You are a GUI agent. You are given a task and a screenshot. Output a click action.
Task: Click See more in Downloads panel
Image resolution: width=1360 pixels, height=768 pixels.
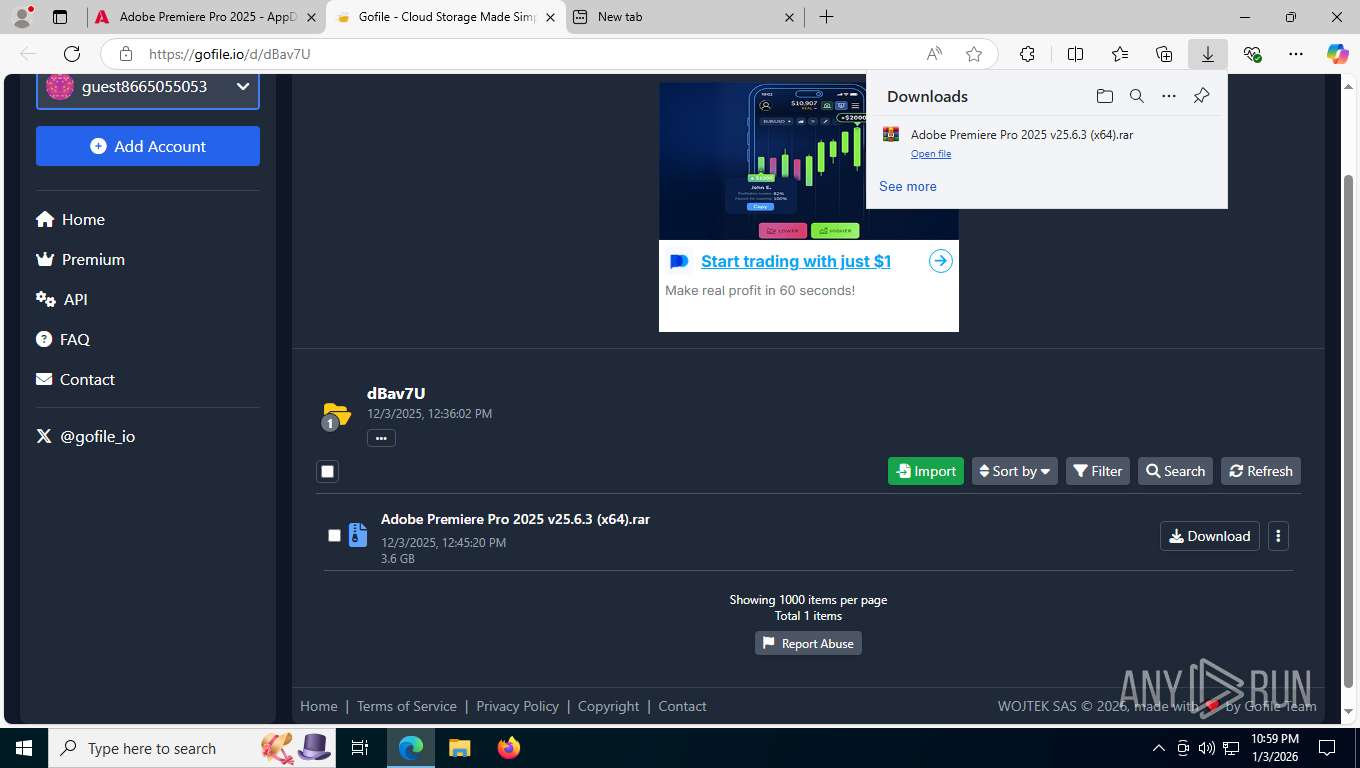(908, 186)
